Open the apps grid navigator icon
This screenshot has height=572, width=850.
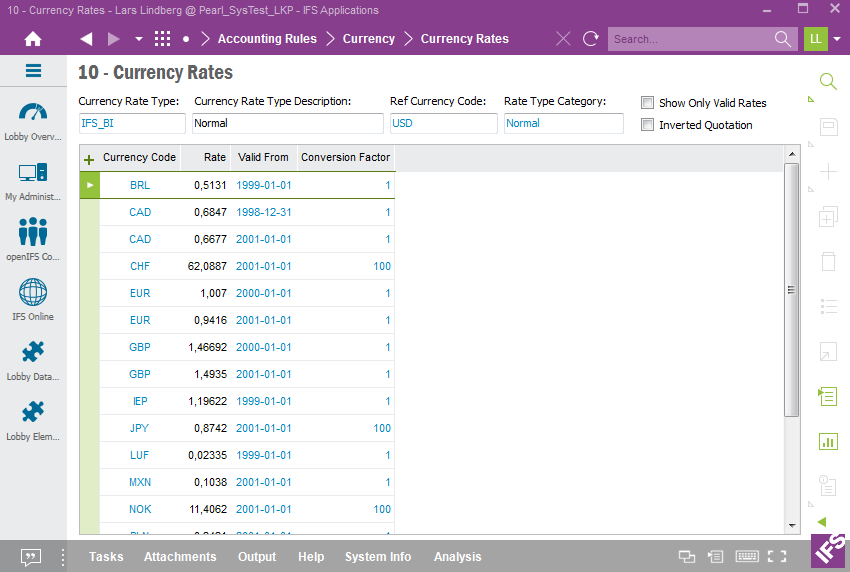162,39
